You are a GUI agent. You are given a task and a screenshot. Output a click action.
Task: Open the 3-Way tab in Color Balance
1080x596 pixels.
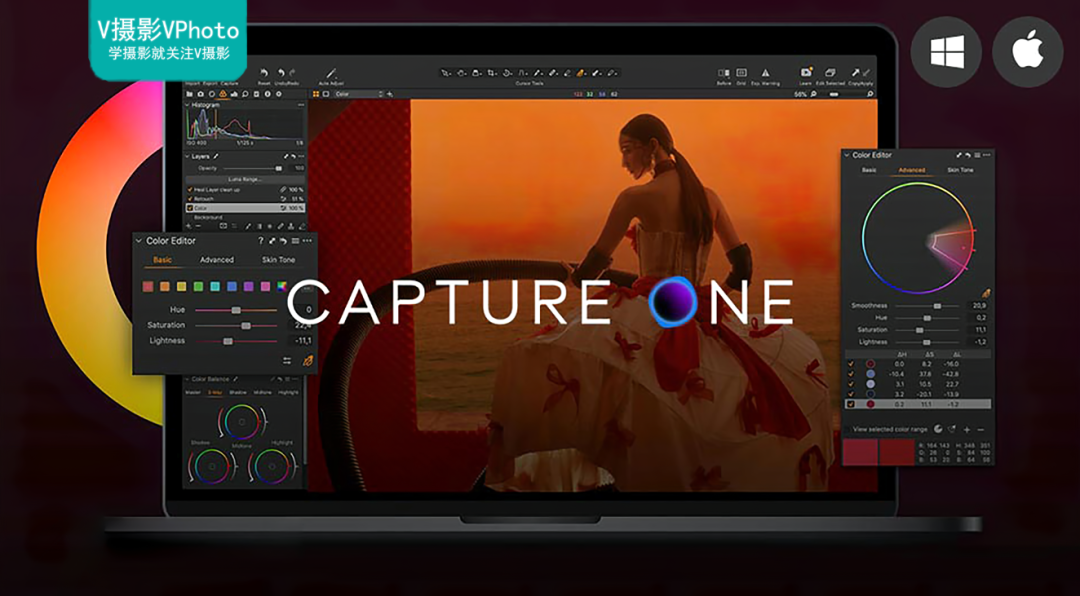click(x=214, y=392)
